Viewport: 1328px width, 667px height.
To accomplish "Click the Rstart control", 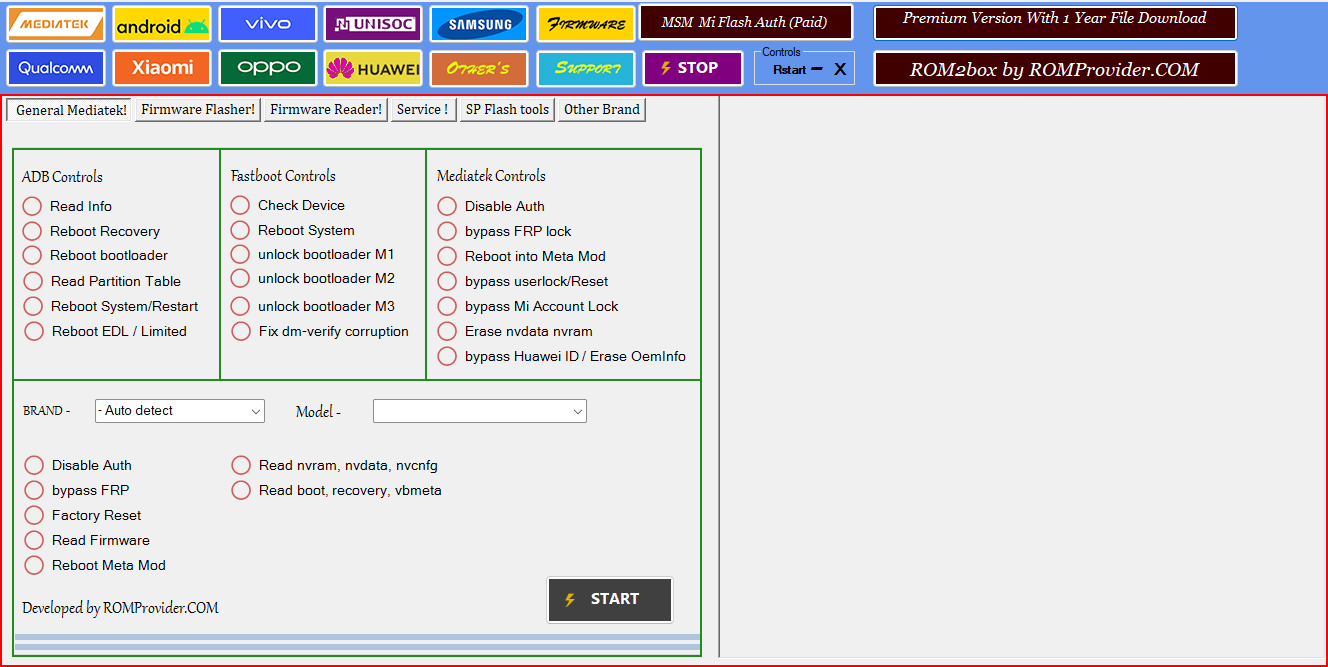I will click(x=790, y=70).
